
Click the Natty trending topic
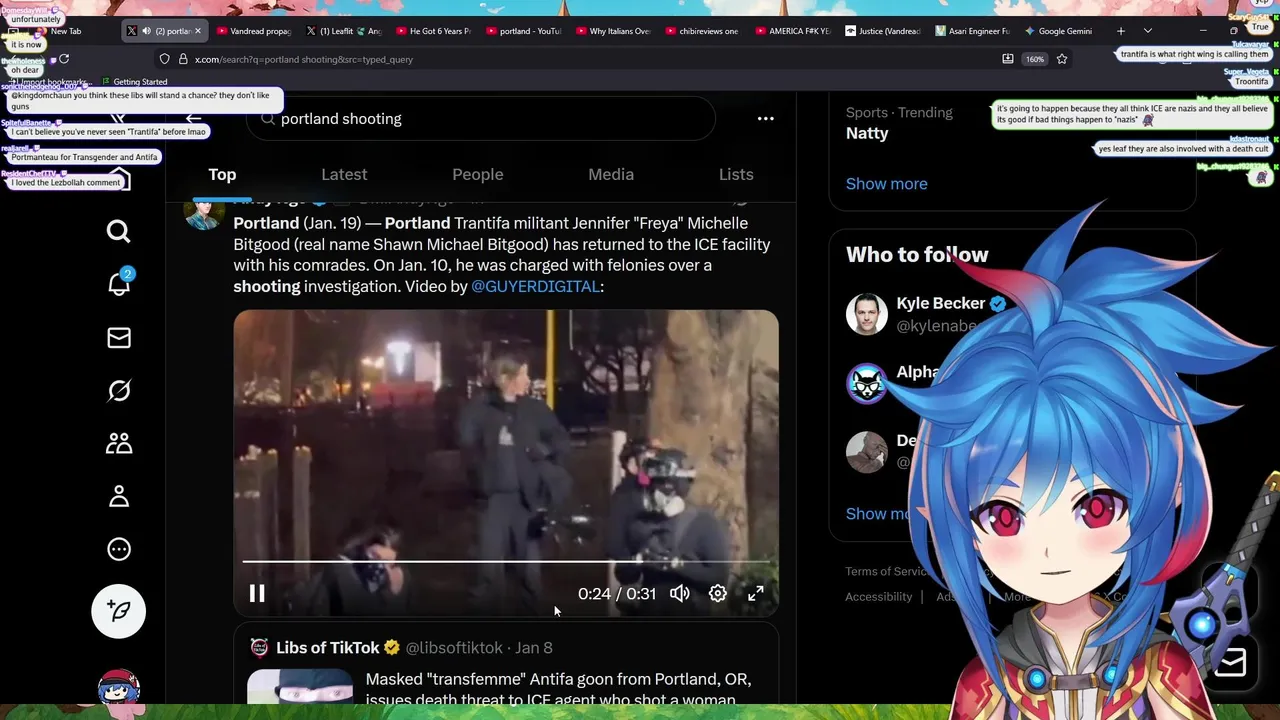tap(867, 133)
